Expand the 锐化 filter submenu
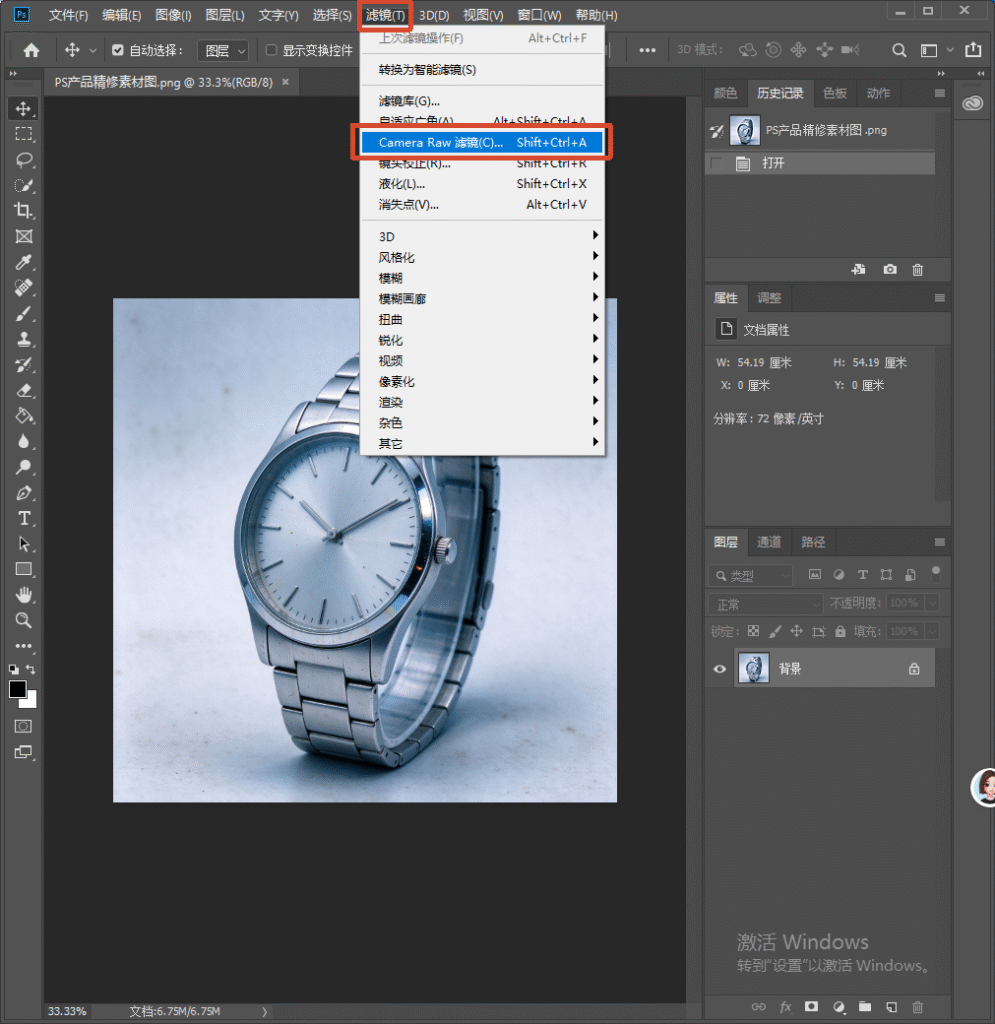 point(482,340)
